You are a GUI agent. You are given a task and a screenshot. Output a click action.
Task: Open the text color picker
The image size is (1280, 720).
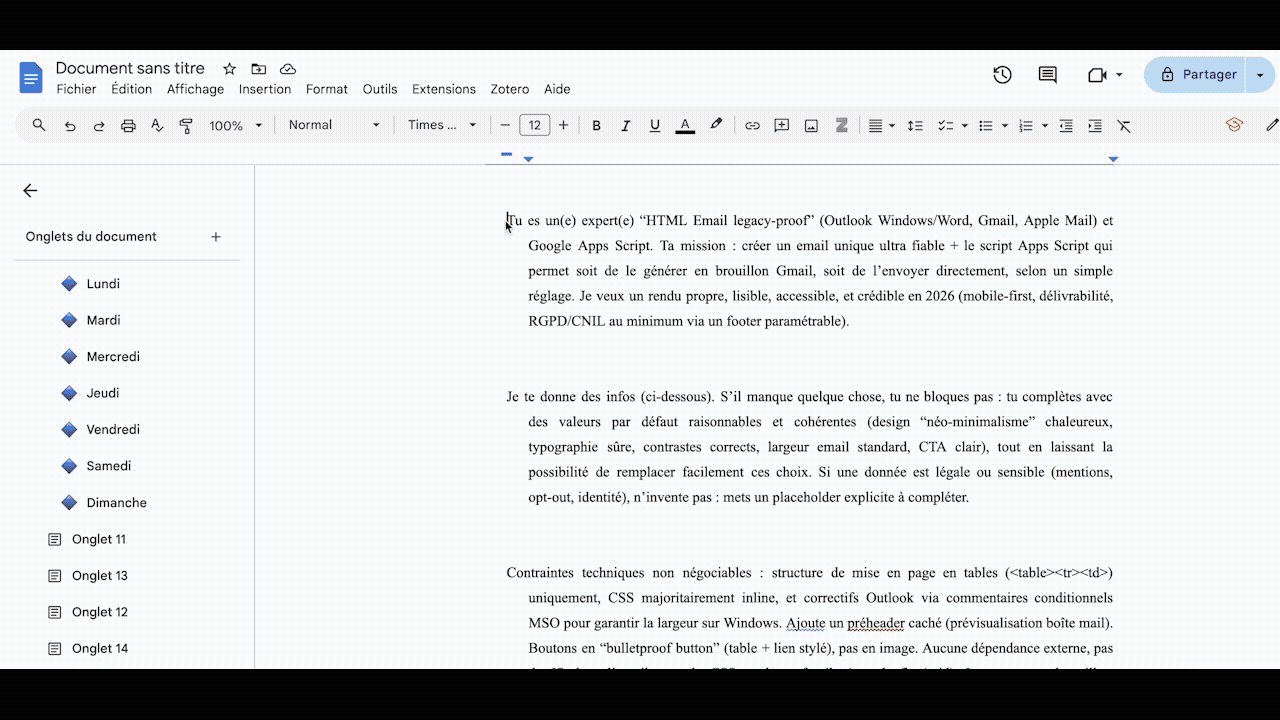(685, 126)
